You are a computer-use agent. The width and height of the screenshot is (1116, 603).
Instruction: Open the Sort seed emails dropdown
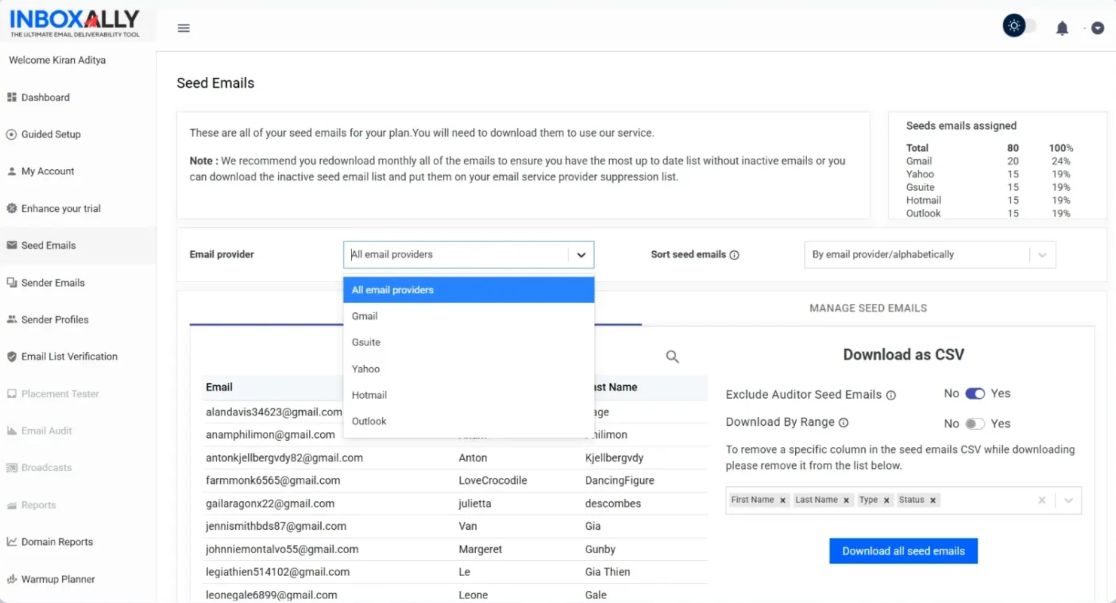[x=930, y=255]
